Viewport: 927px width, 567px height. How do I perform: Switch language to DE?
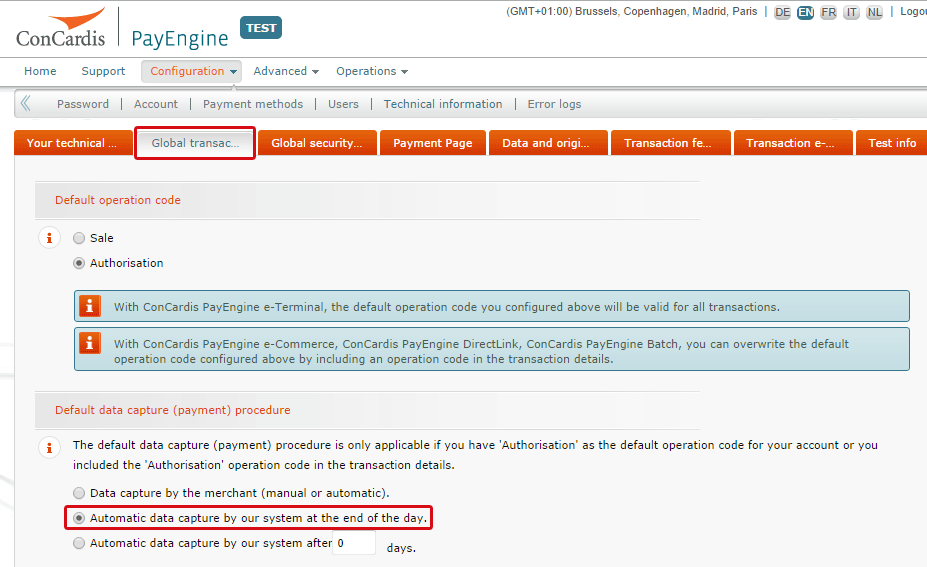tap(782, 12)
